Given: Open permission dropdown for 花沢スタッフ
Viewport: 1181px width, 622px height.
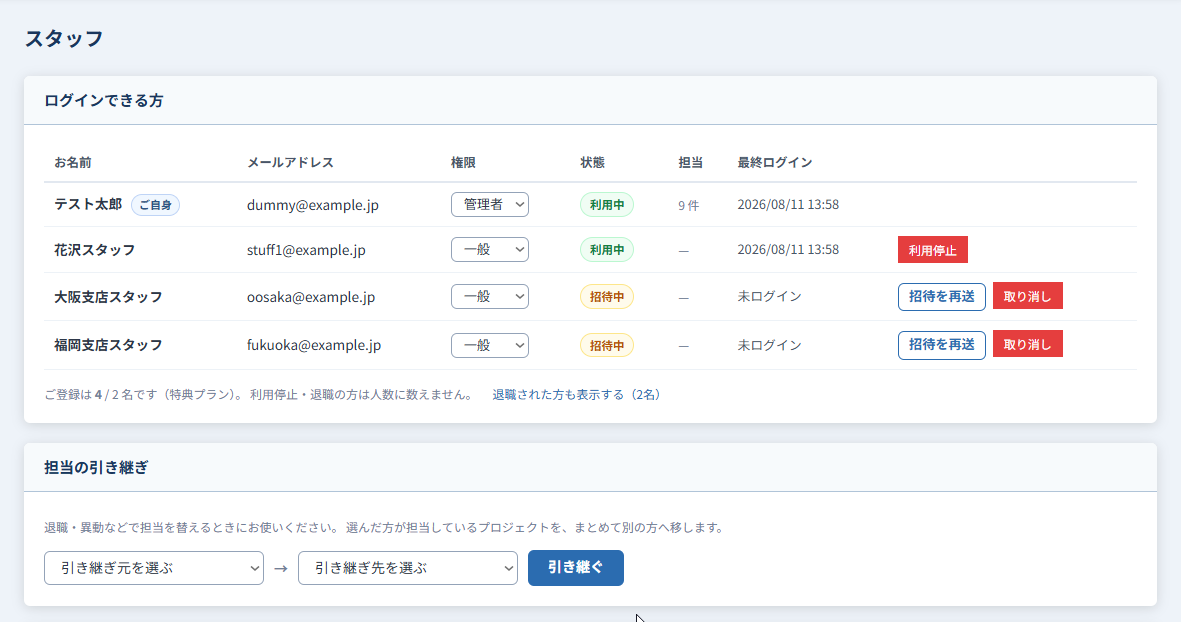Looking at the screenshot, I should [x=490, y=250].
